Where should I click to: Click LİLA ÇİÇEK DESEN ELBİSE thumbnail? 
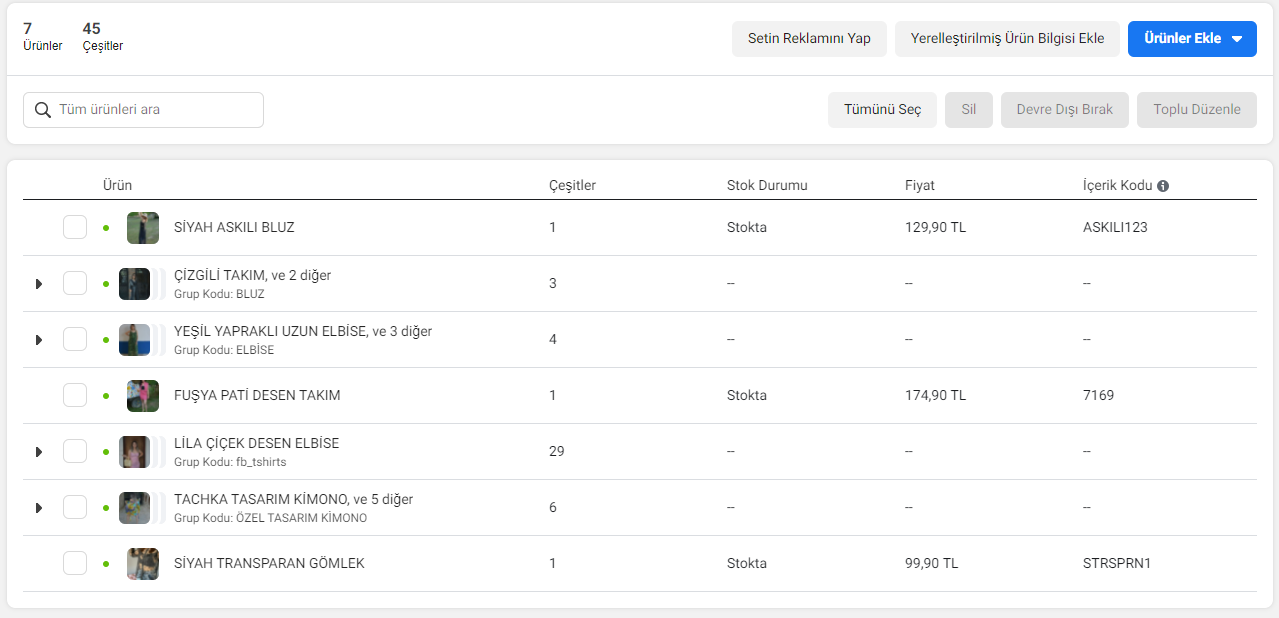(x=135, y=452)
